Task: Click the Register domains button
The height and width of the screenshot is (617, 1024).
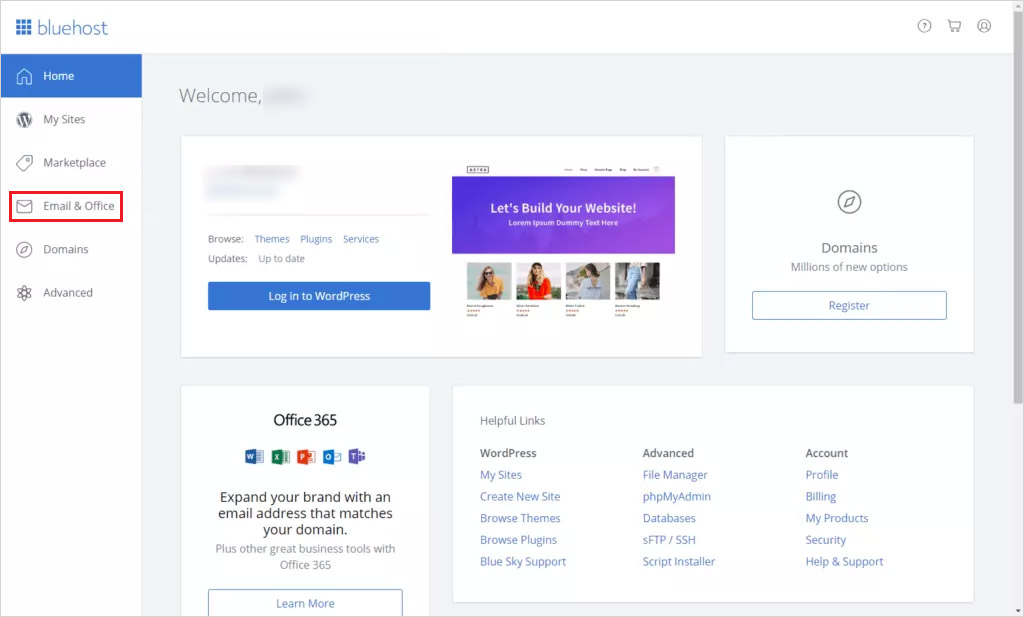Action: tap(849, 306)
